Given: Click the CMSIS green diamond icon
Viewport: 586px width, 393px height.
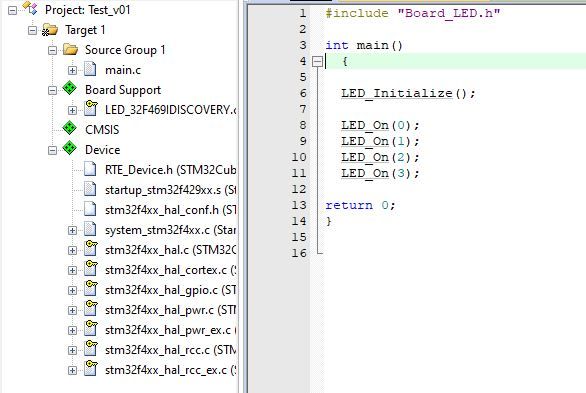Looking at the screenshot, I should point(70,128).
